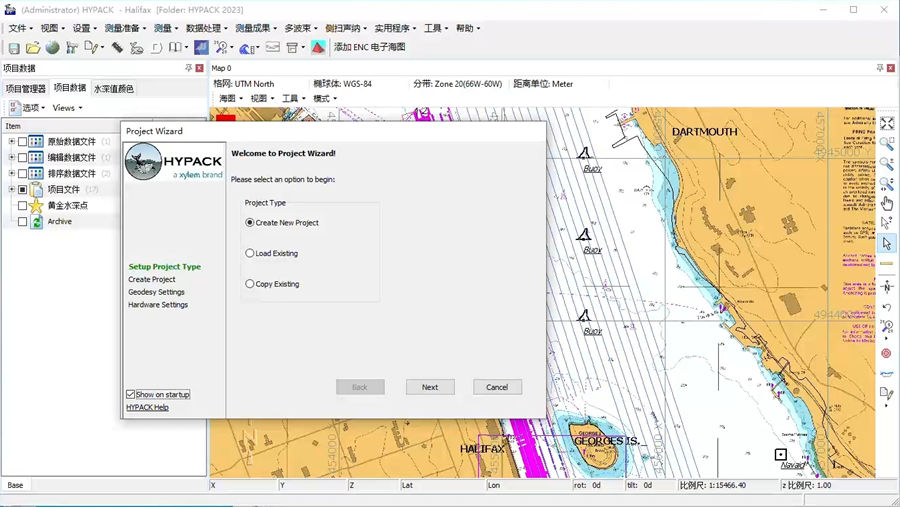Click the red 3D terrain icon
900x507 pixels.
click(x=318, y=47)
